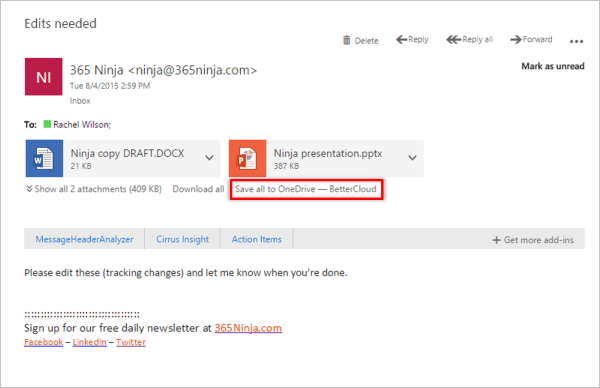
Task: Expand options for Ninja copy DRAFT.DOCX
Action: (x=209, y=158)
